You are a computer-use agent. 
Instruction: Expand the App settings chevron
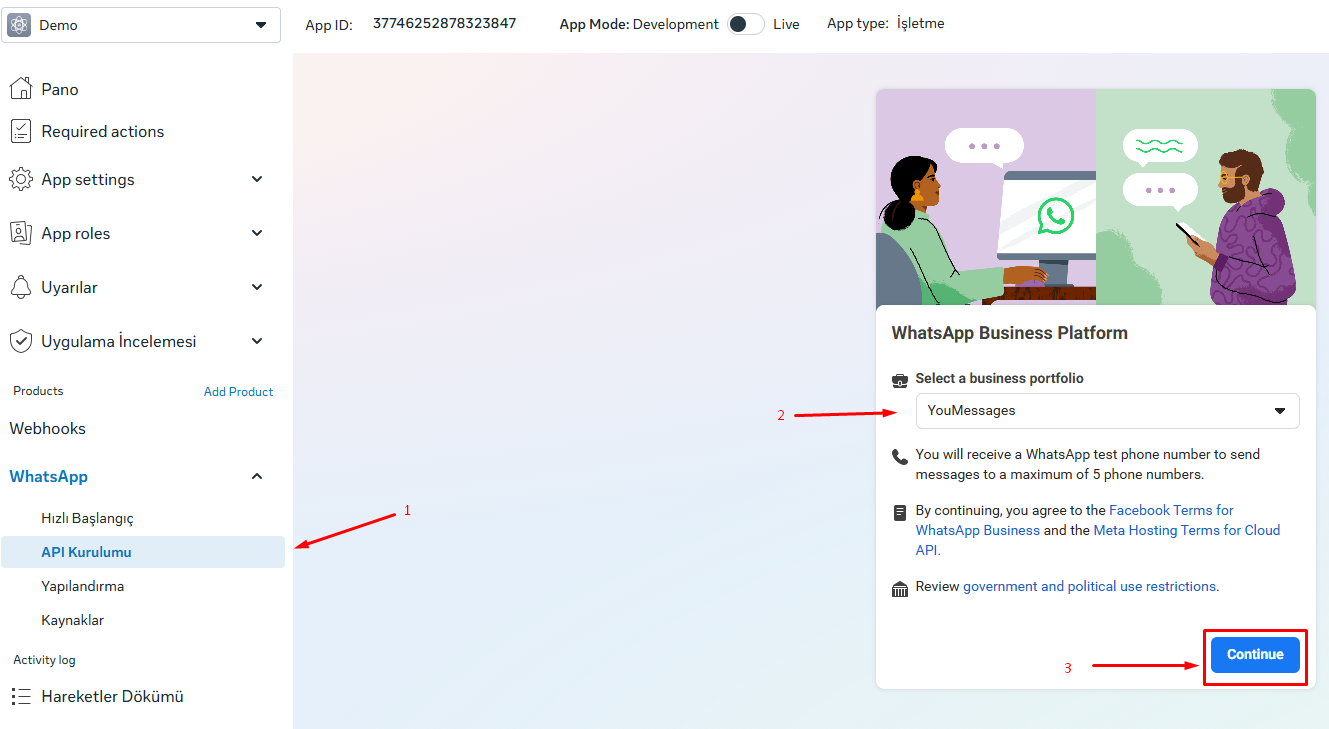[x=257, y=179]
